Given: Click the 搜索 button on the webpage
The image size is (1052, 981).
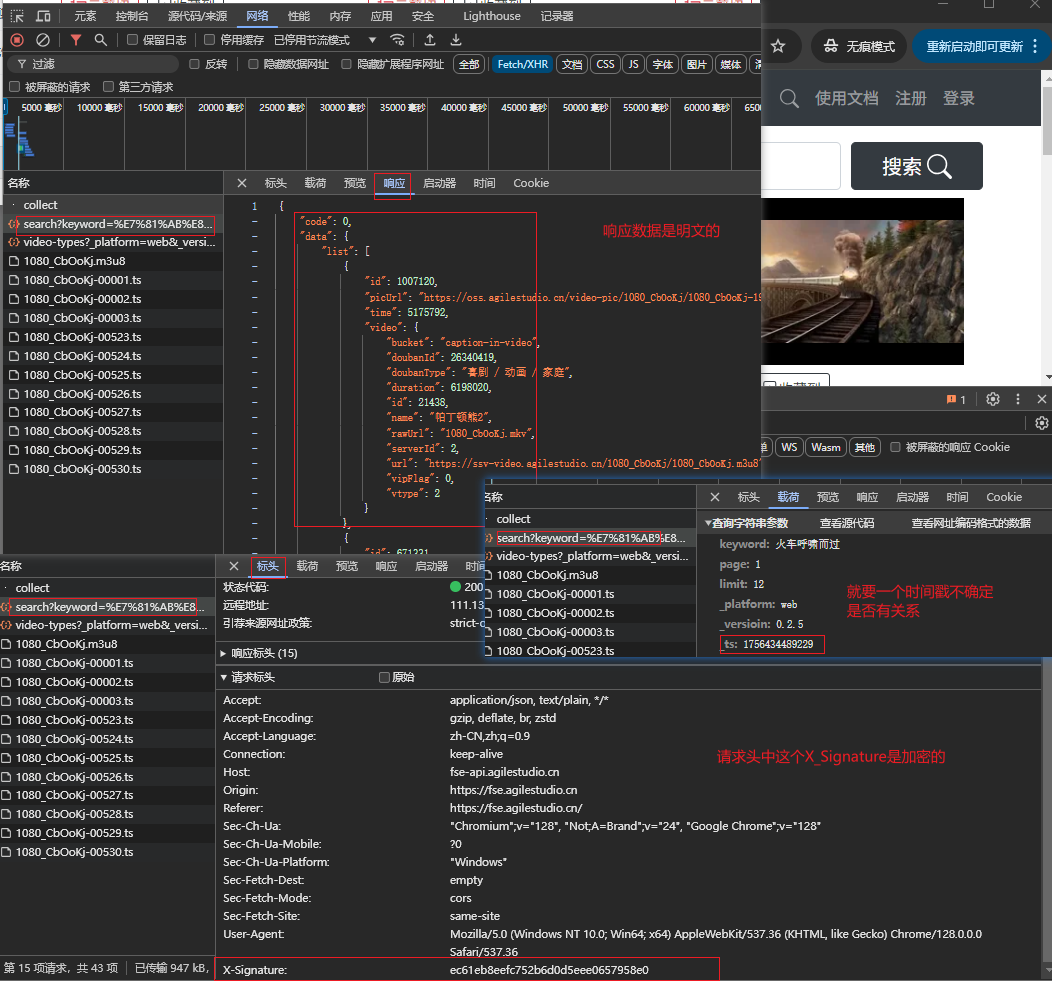Looking at the screenshot, I should (916, 167).
